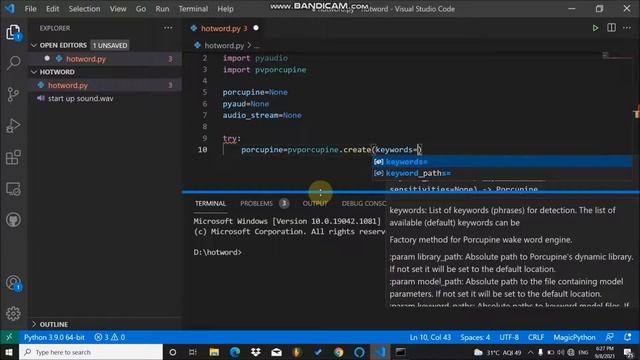Switch to the Terminal panel tab
This screenshot has width=640, height=360.
point(210,203)
